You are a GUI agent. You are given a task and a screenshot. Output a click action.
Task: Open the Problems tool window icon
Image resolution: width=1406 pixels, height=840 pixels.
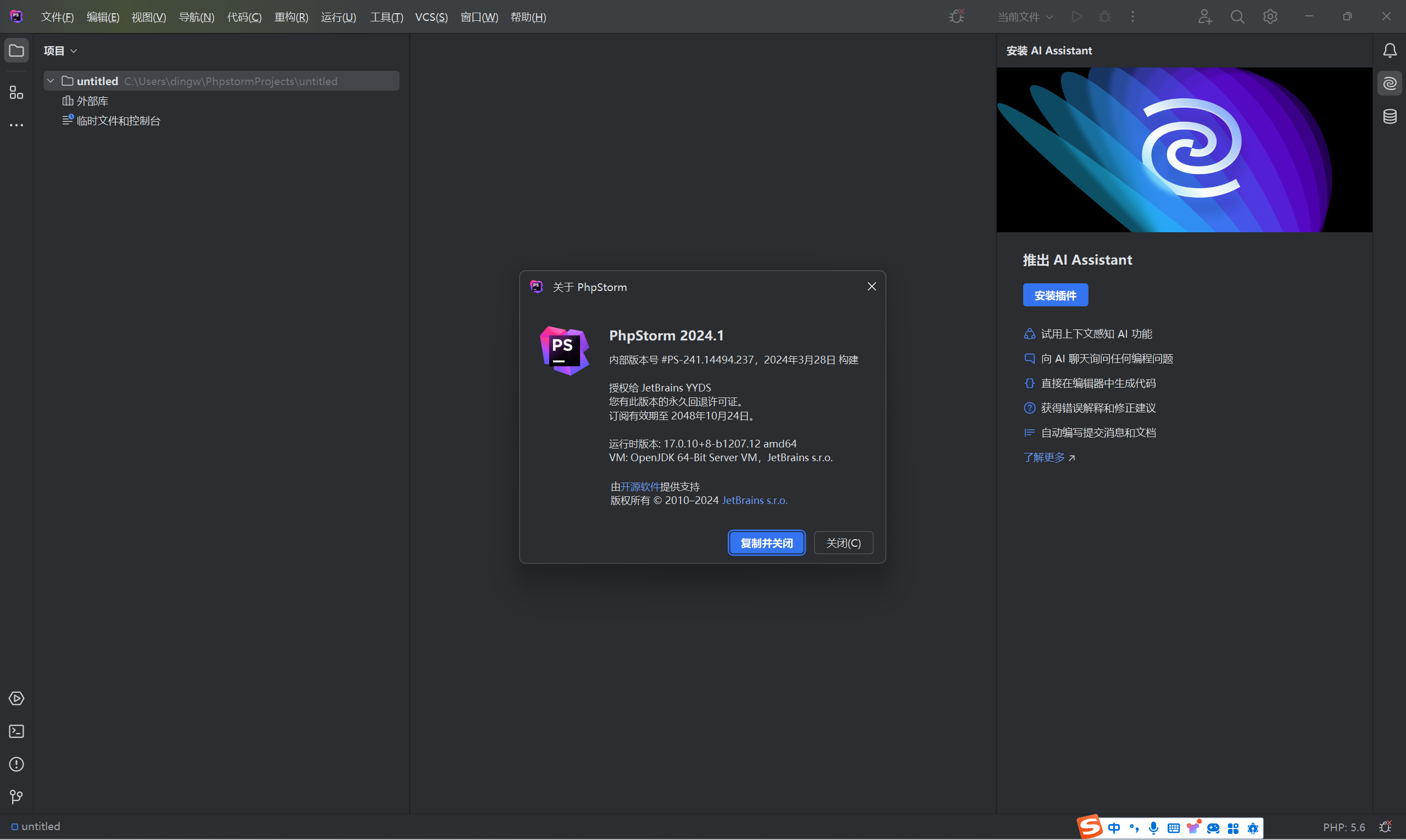(x=16, y=764)
